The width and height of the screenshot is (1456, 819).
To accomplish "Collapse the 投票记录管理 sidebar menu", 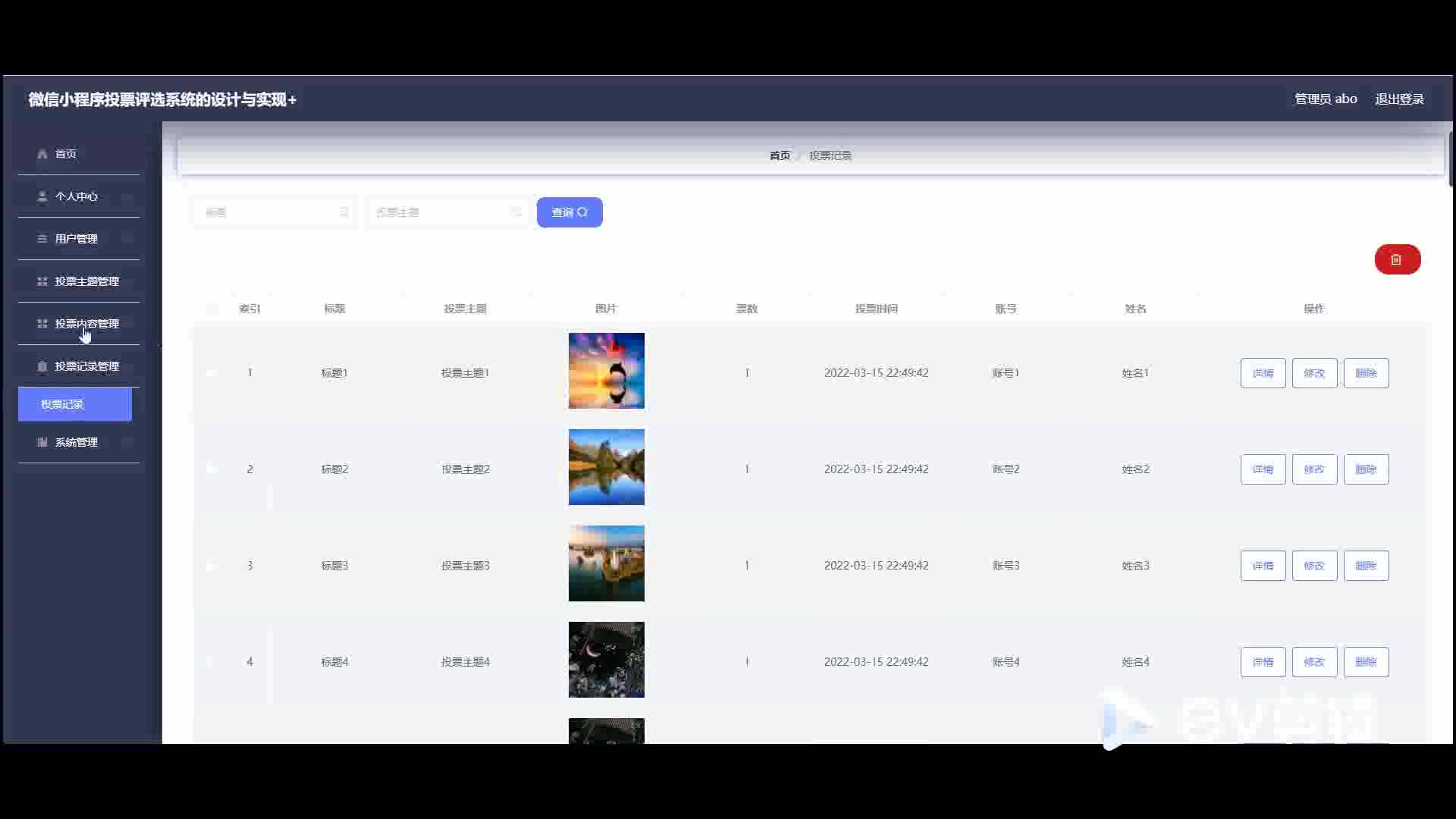I will (79, 366).
